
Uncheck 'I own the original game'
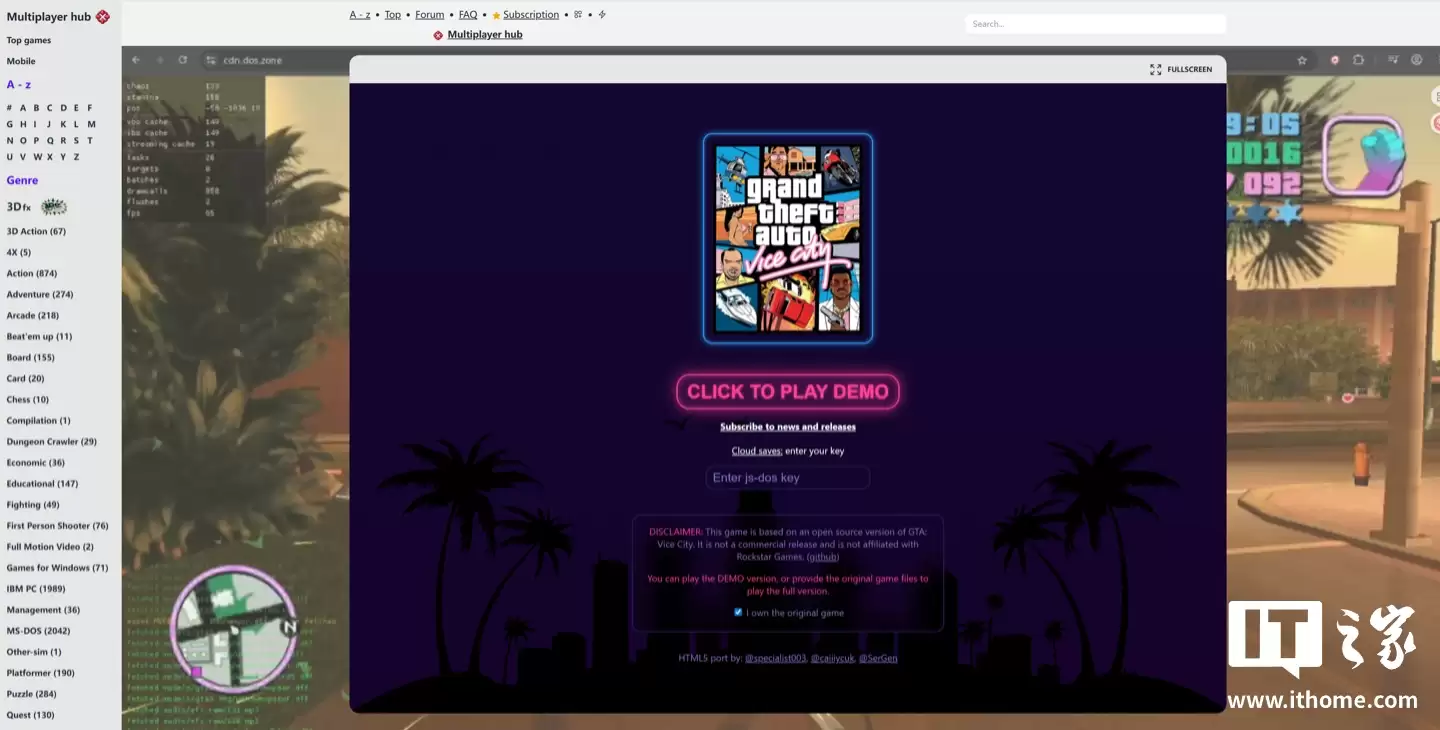737,612
